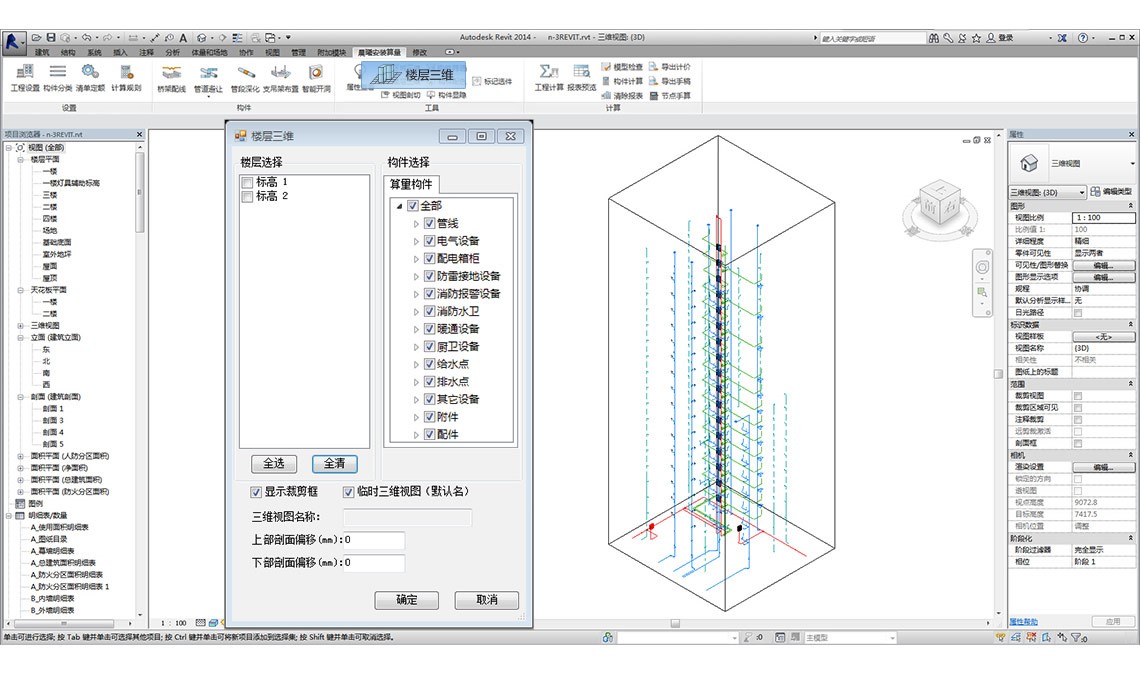Click the 上部剖面偏移 input field
Viewport: 1140px width, 673px height.
(373, 540)
